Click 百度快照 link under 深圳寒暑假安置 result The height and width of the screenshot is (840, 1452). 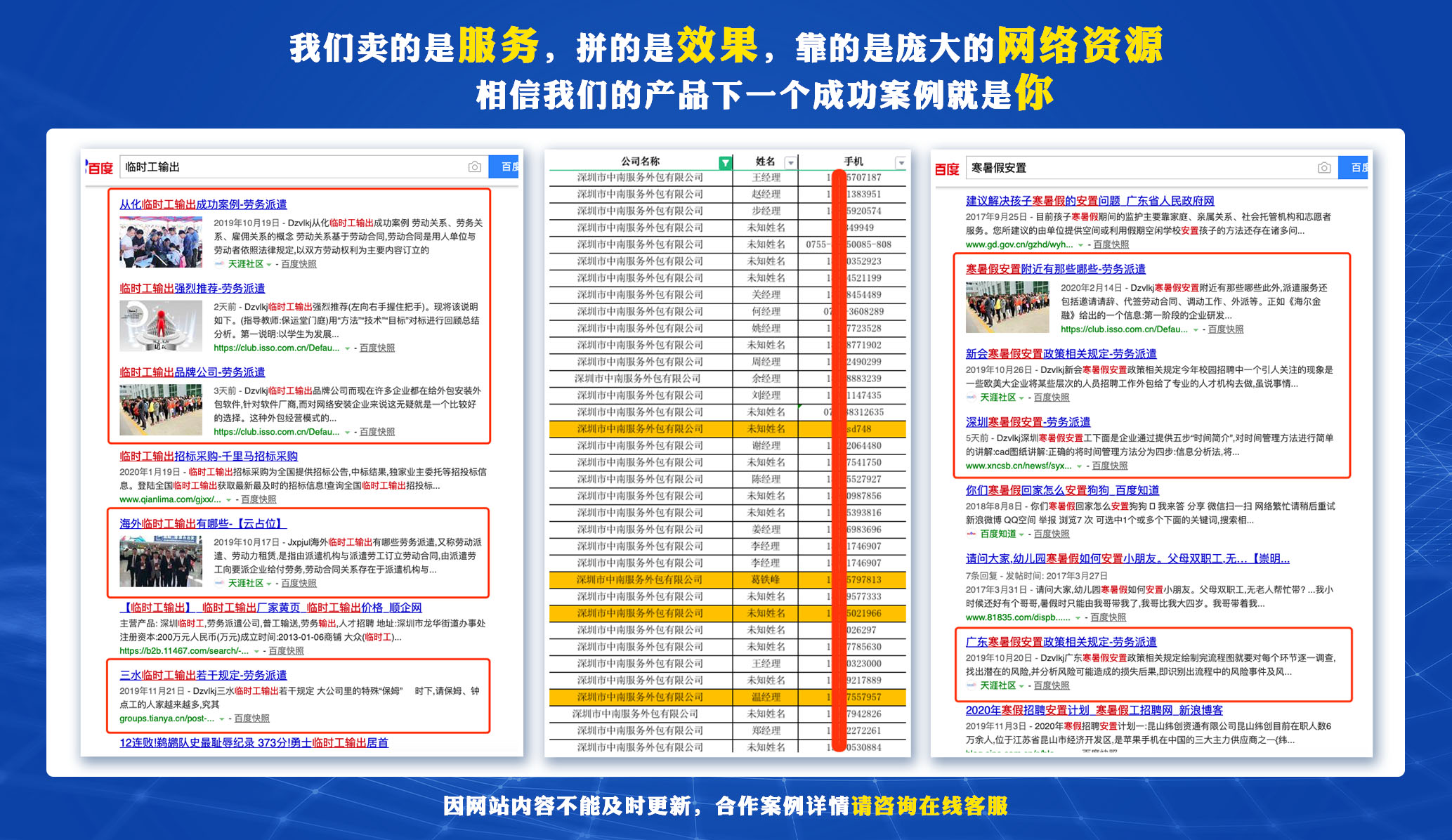pyautogui.click(x=1110, y=466)
